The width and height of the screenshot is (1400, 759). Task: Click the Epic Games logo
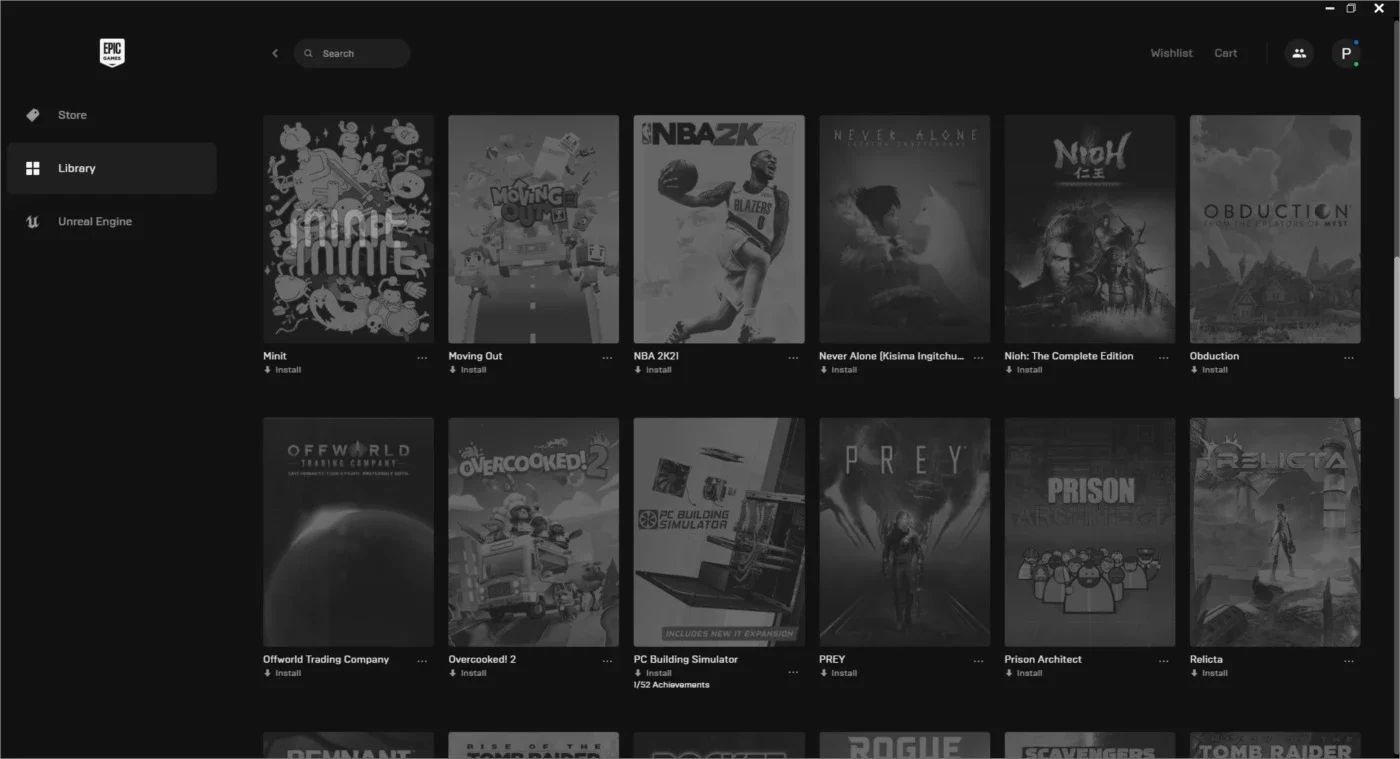click(x=112, y=53)
